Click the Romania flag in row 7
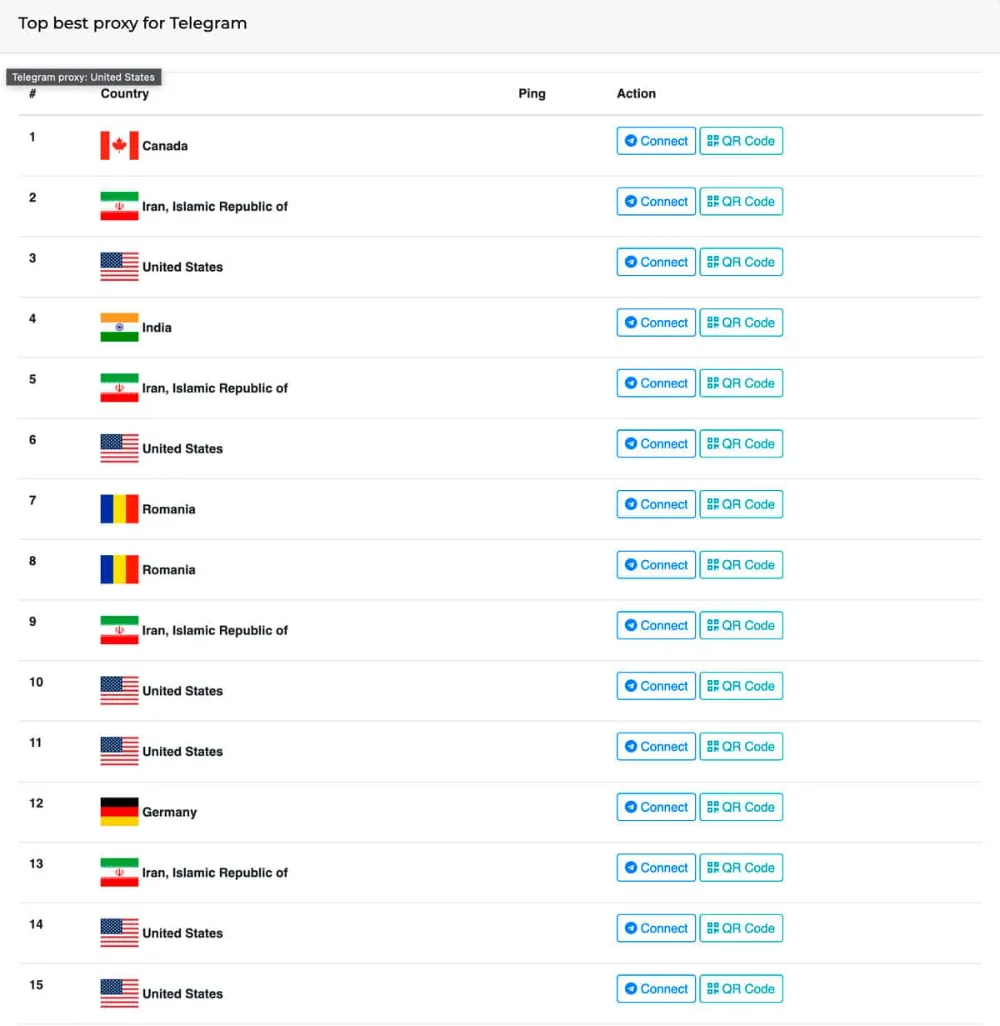 click(x=119, y=509)
